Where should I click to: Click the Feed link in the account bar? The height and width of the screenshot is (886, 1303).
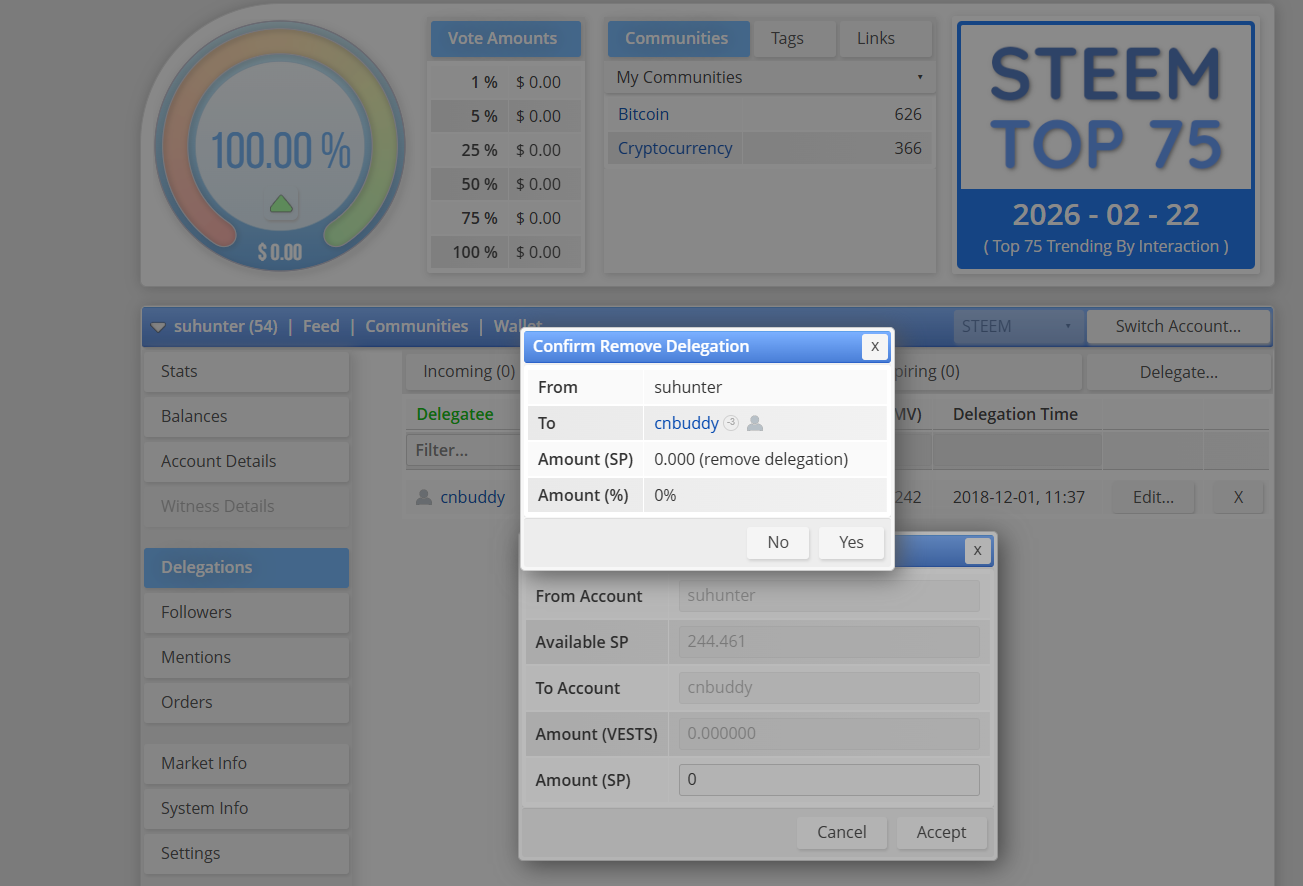pos(321,326)
